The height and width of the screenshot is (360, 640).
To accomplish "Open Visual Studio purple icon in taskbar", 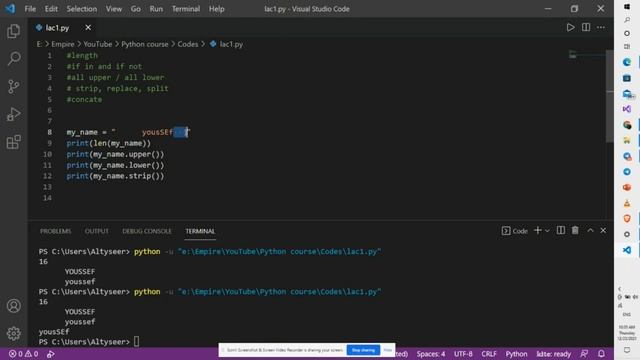I will [627, 109].
